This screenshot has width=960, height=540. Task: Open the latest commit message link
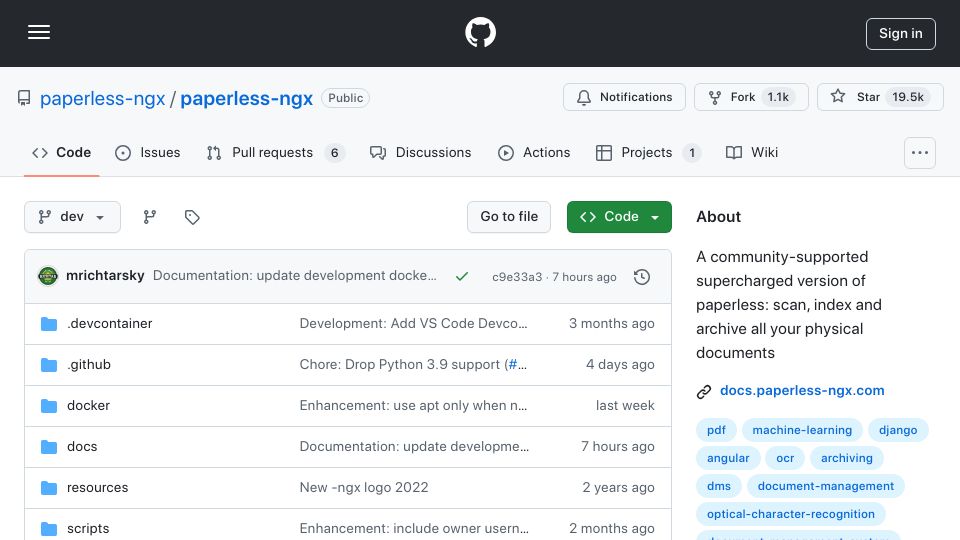294,276
